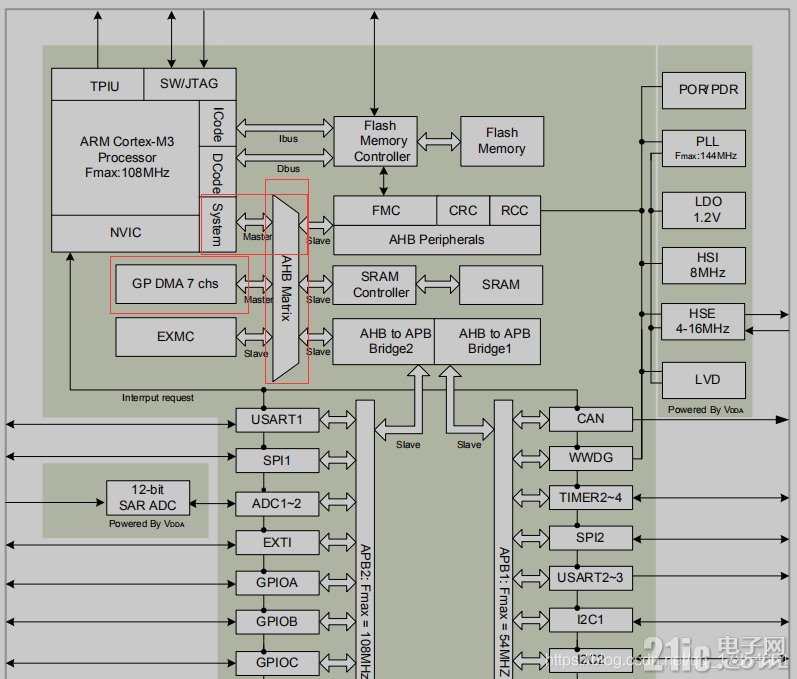Select the USART1 peripheral block
The image size is (797, 679).
click(278, 420)
